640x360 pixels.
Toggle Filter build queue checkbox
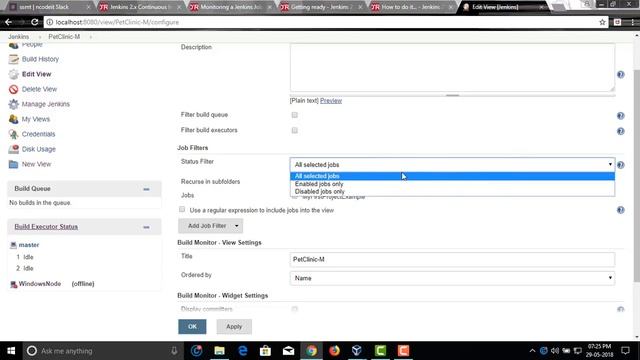click(x=295, y=115)
